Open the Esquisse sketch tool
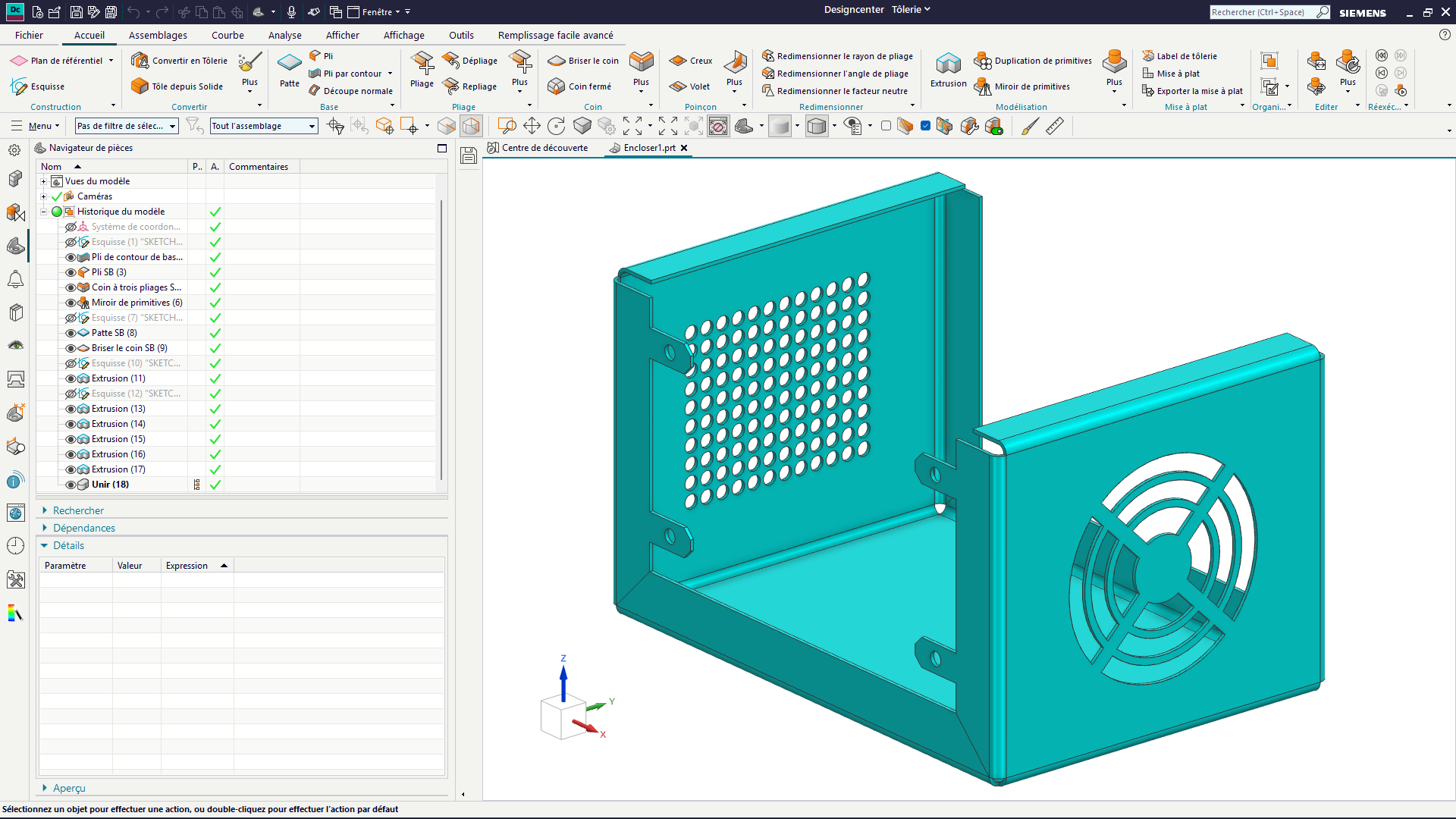This screenshot has height=819, width=1456. [38, 86]
